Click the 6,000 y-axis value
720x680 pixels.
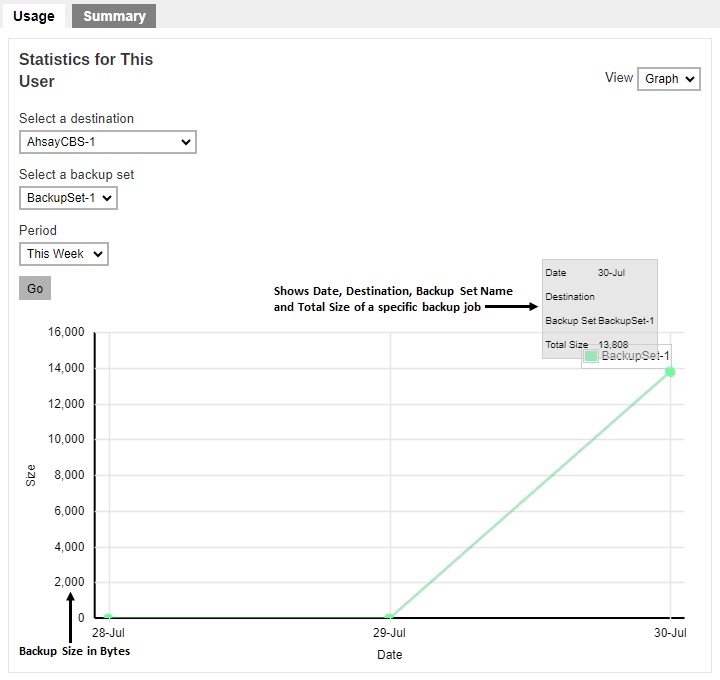tap(69, 511)
